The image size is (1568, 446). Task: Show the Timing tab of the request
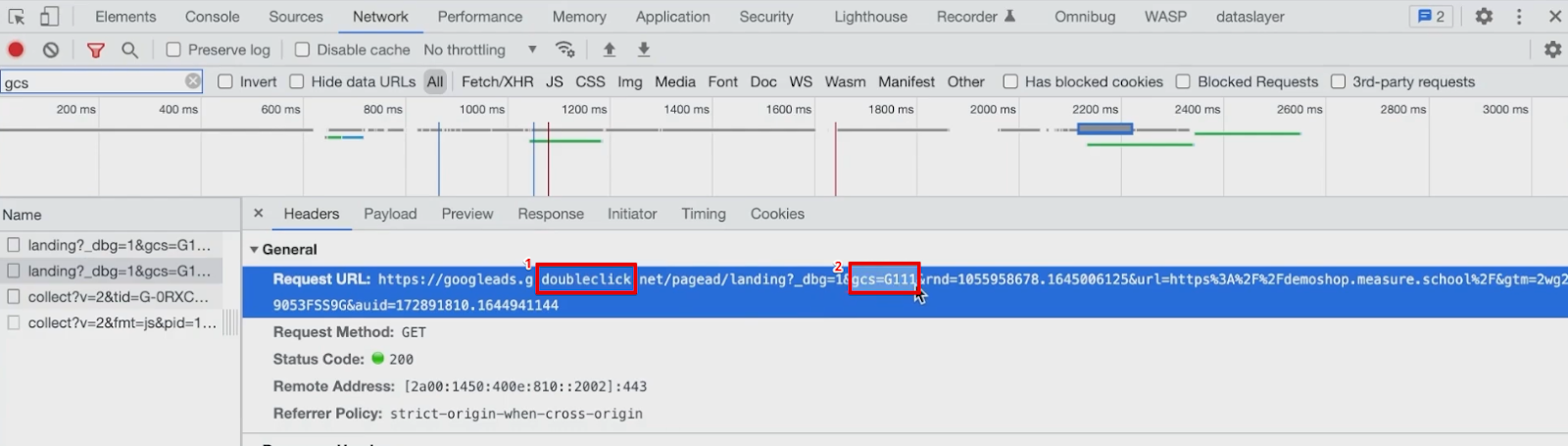(704, 214)
